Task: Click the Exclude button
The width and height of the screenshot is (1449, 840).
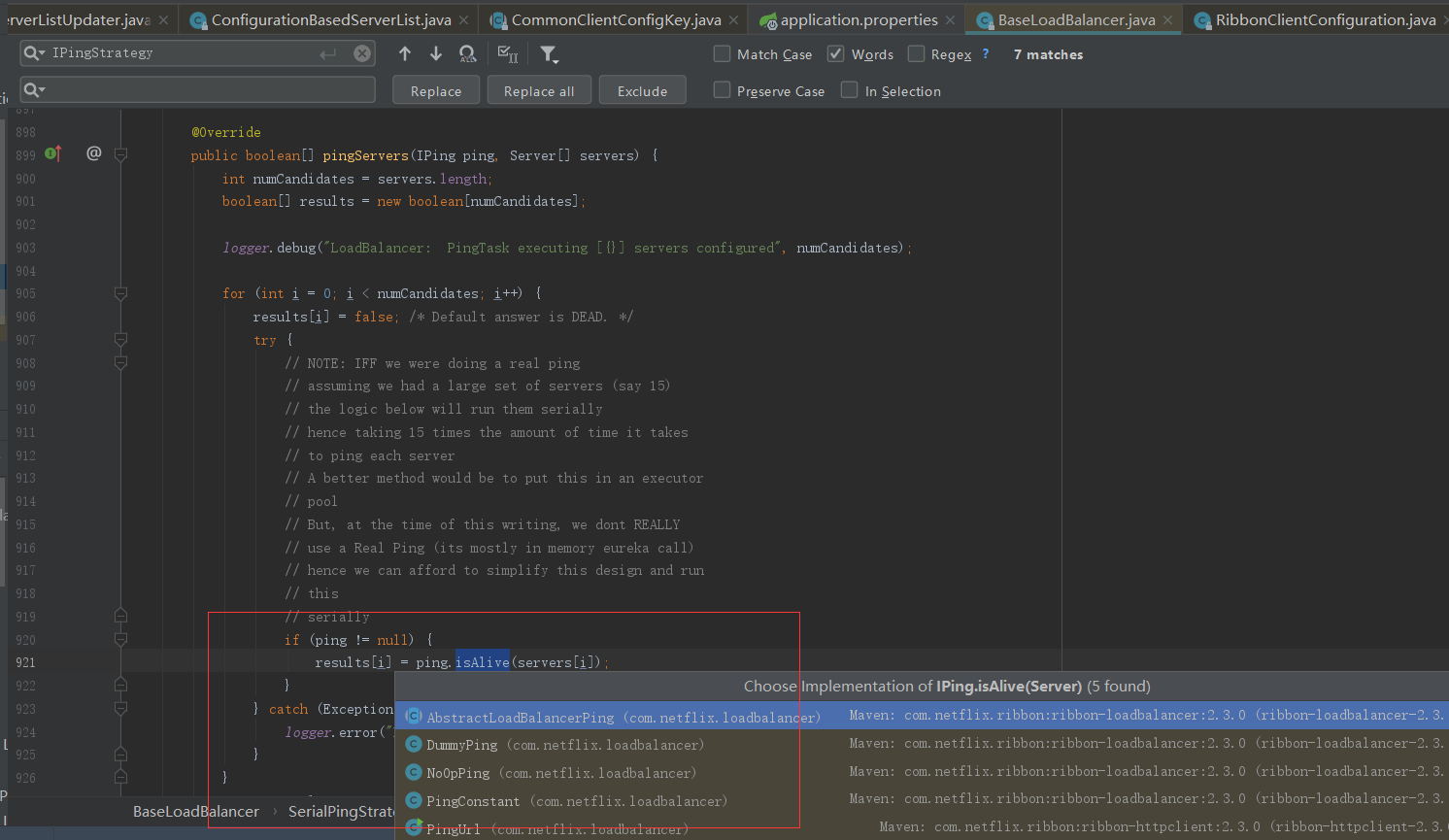Action: (642, 90)
